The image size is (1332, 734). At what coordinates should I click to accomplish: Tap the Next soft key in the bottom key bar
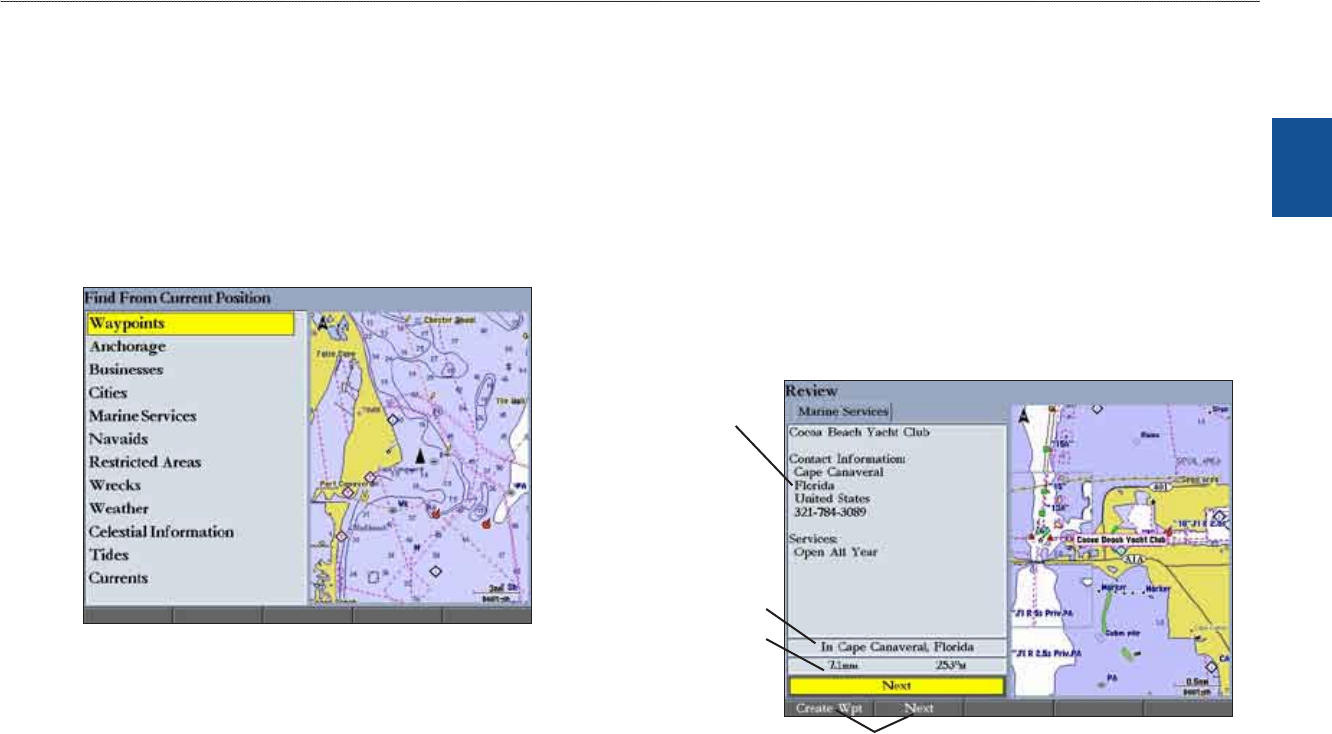[x=918, y=708]
